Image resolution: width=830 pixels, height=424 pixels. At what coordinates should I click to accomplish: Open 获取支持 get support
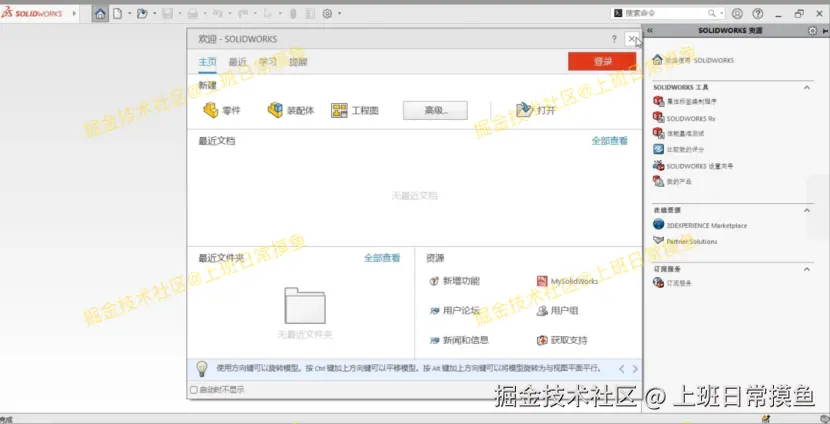point(562,340)
